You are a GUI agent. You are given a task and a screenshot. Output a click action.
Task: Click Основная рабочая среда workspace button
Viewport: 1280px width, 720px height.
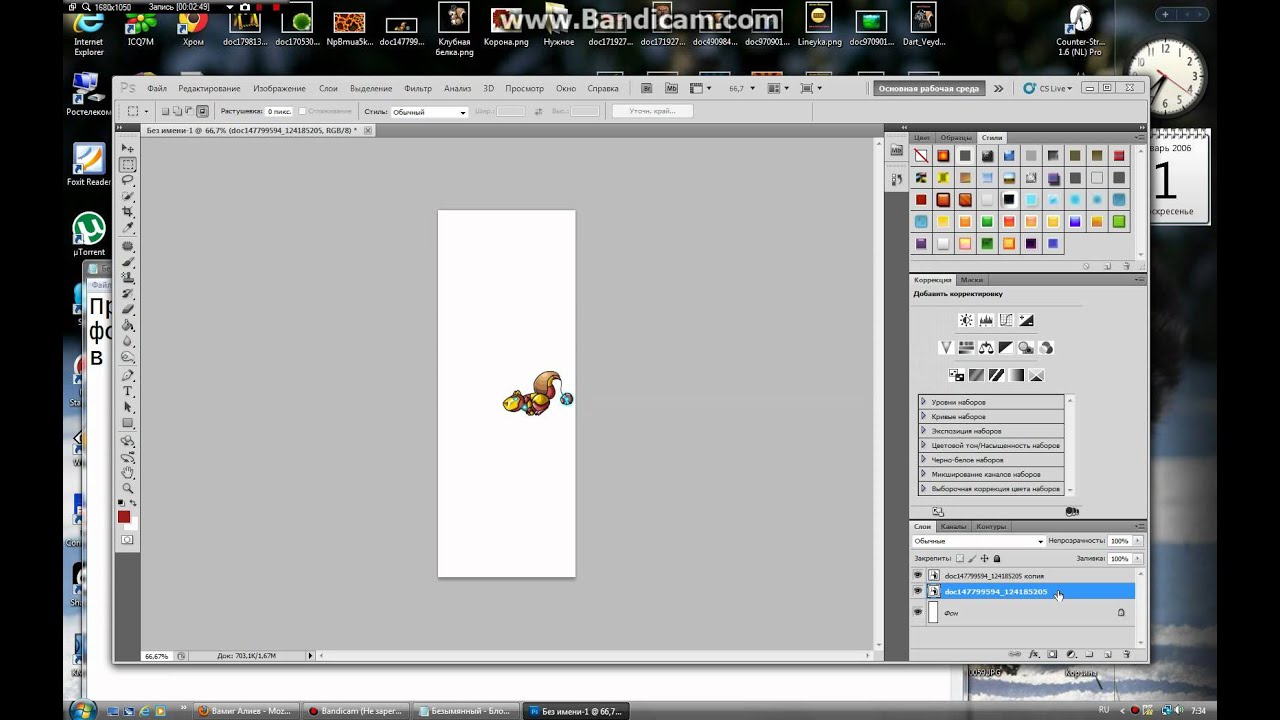(928, 88)
